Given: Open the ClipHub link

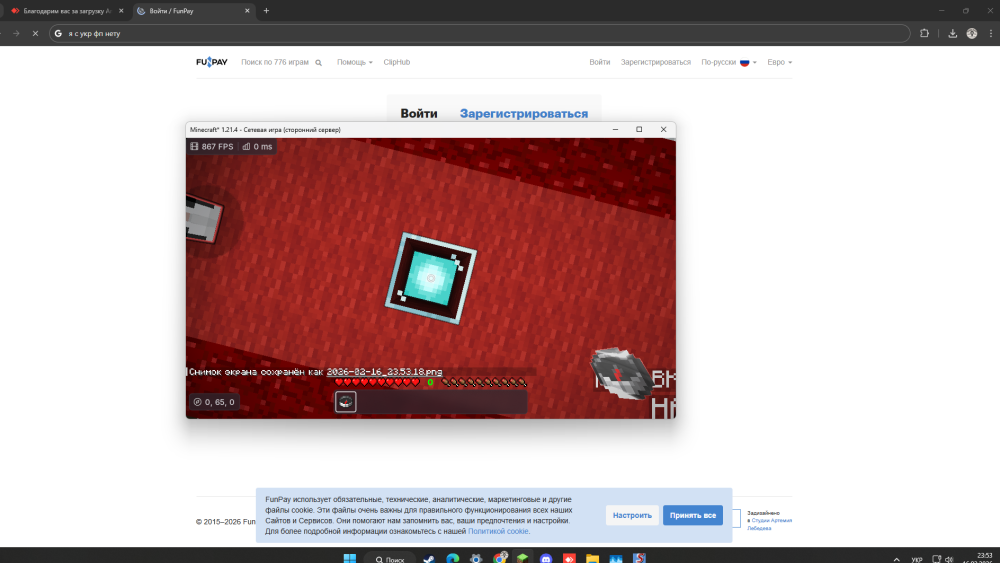Looking at the screenshot, I should (397, 62).
